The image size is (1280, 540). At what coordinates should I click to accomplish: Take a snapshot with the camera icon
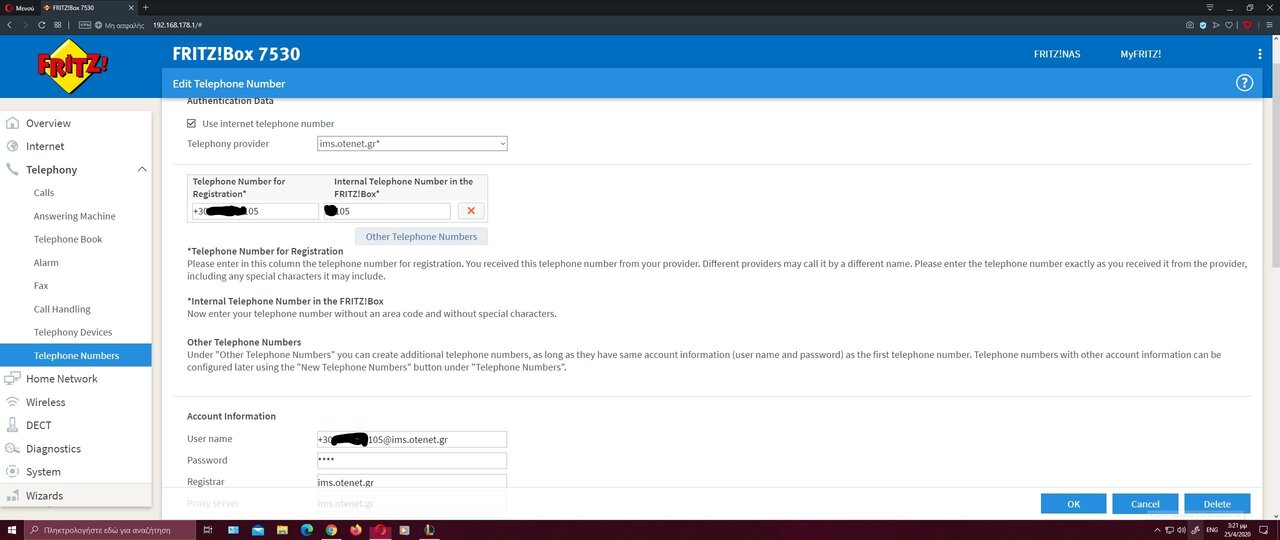click(1189, 24)
